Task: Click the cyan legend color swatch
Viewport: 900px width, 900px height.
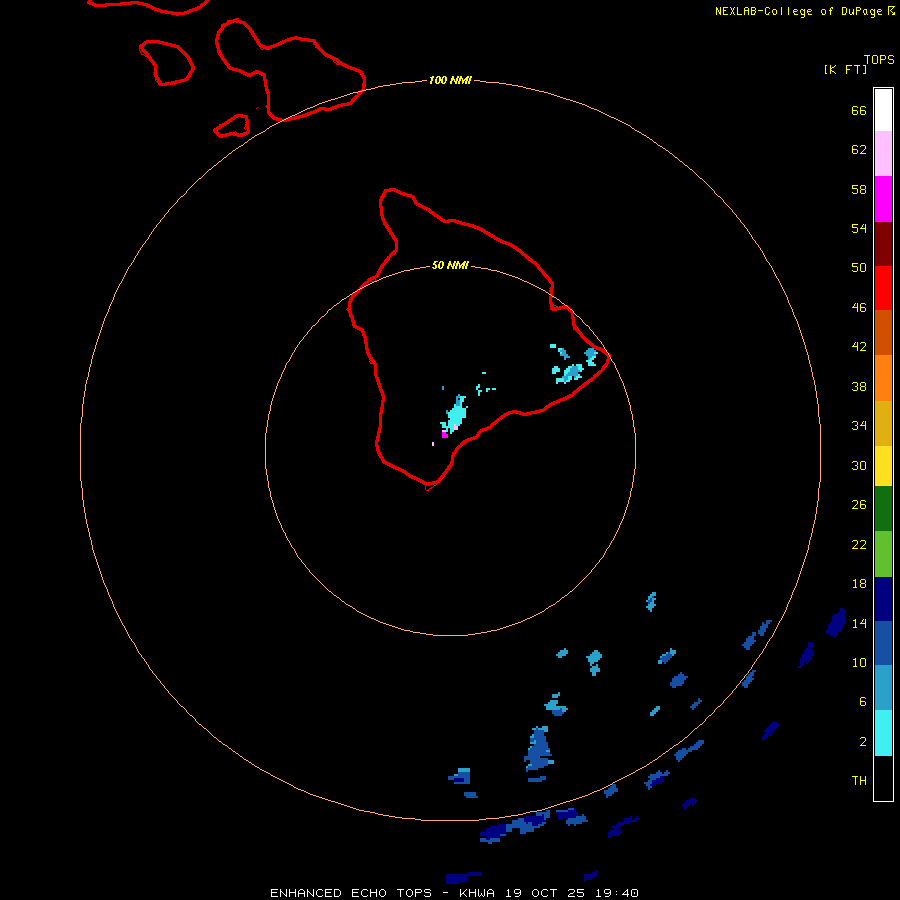Action: [883, 733]
